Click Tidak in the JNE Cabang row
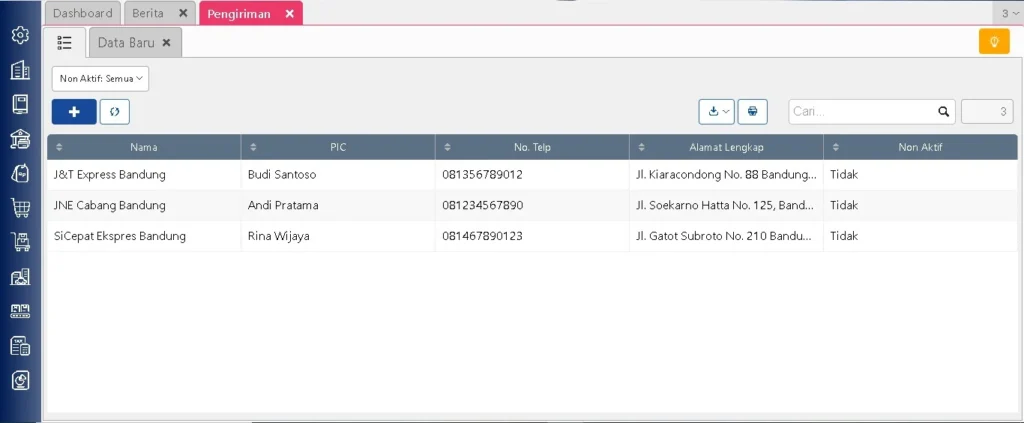 coord(843,206)
